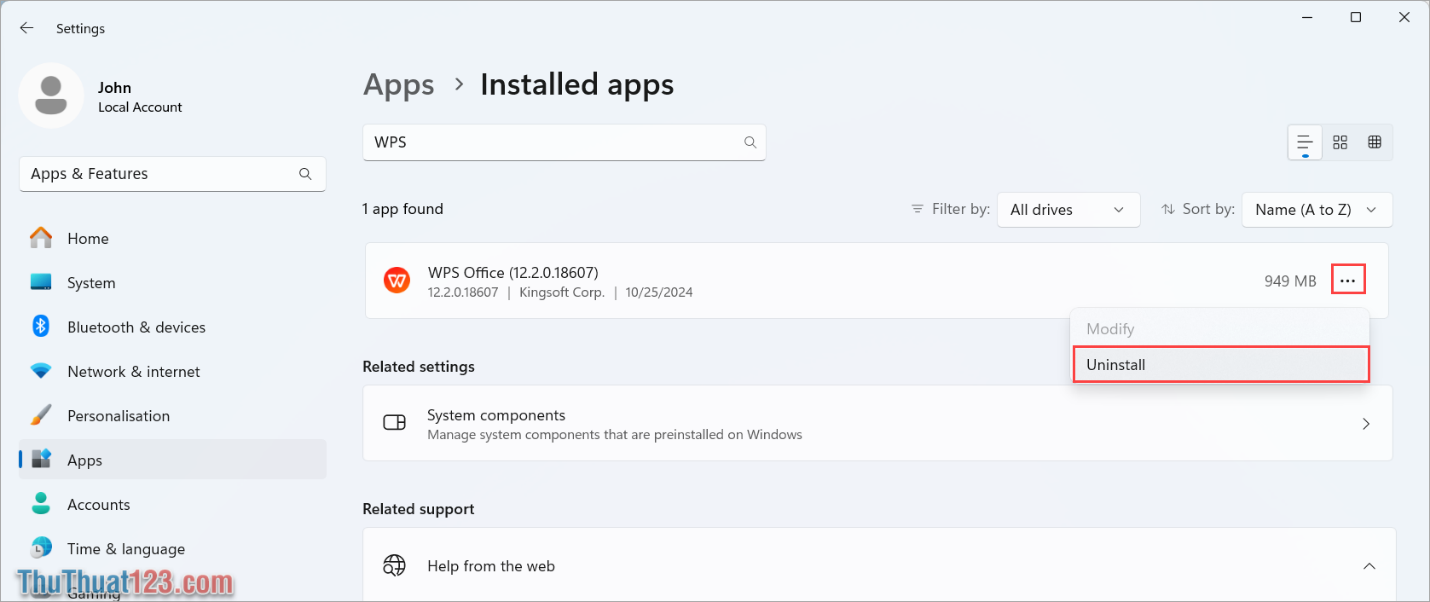Screen dimensions: 1430x602
Task: Open Bluetooth & devices settings
Action: pos(172,327)
